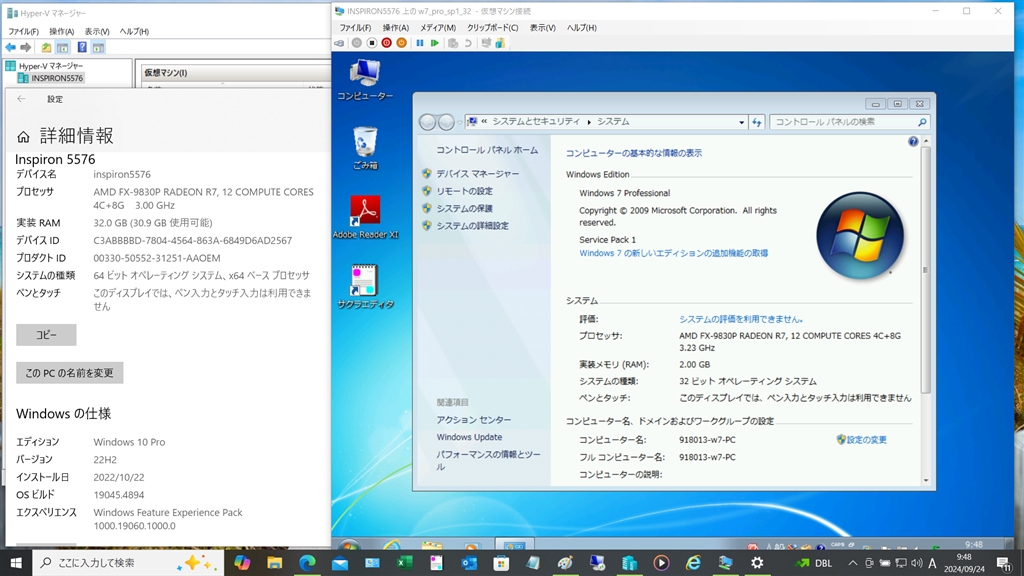Image resolution: width=1024 pixels, height=576 pixels.
Task: Toggle action pane icon in Hyper-V Manager toolbar
Action: [99, 48]
